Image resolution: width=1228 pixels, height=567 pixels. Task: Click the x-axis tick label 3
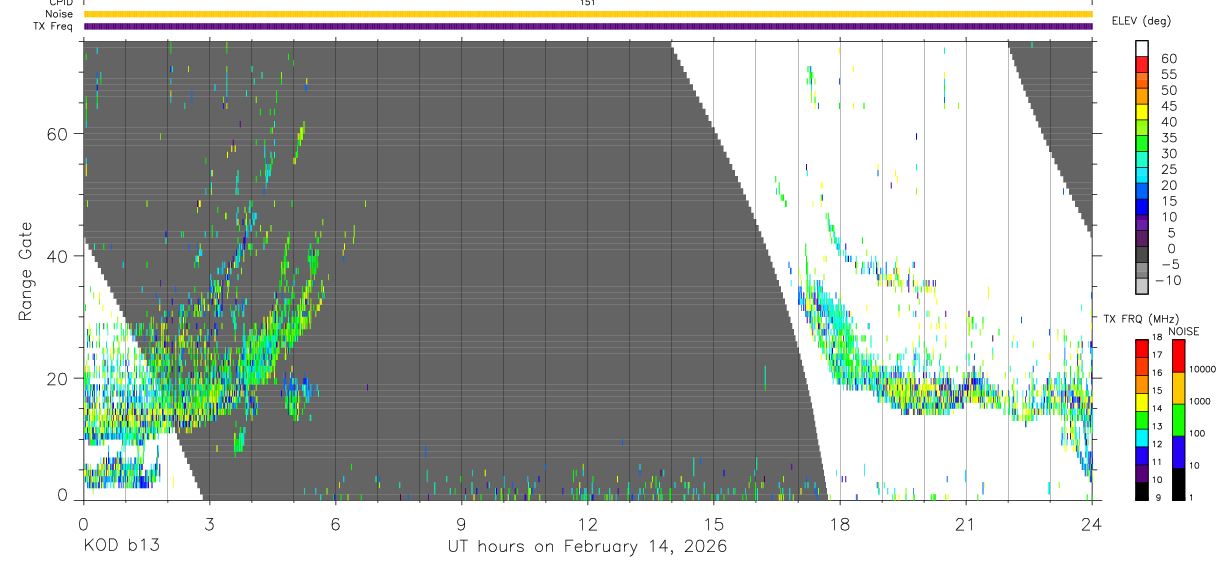click(x=209, y=523)
